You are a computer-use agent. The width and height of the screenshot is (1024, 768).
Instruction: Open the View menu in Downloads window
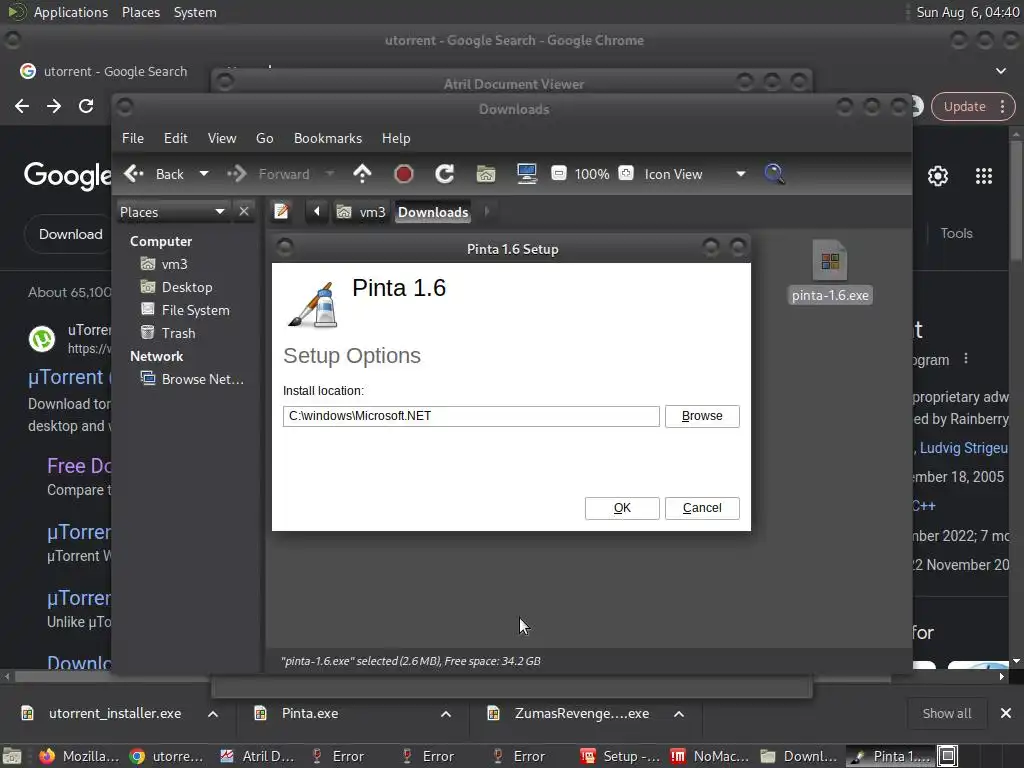[x=222, y=138]
